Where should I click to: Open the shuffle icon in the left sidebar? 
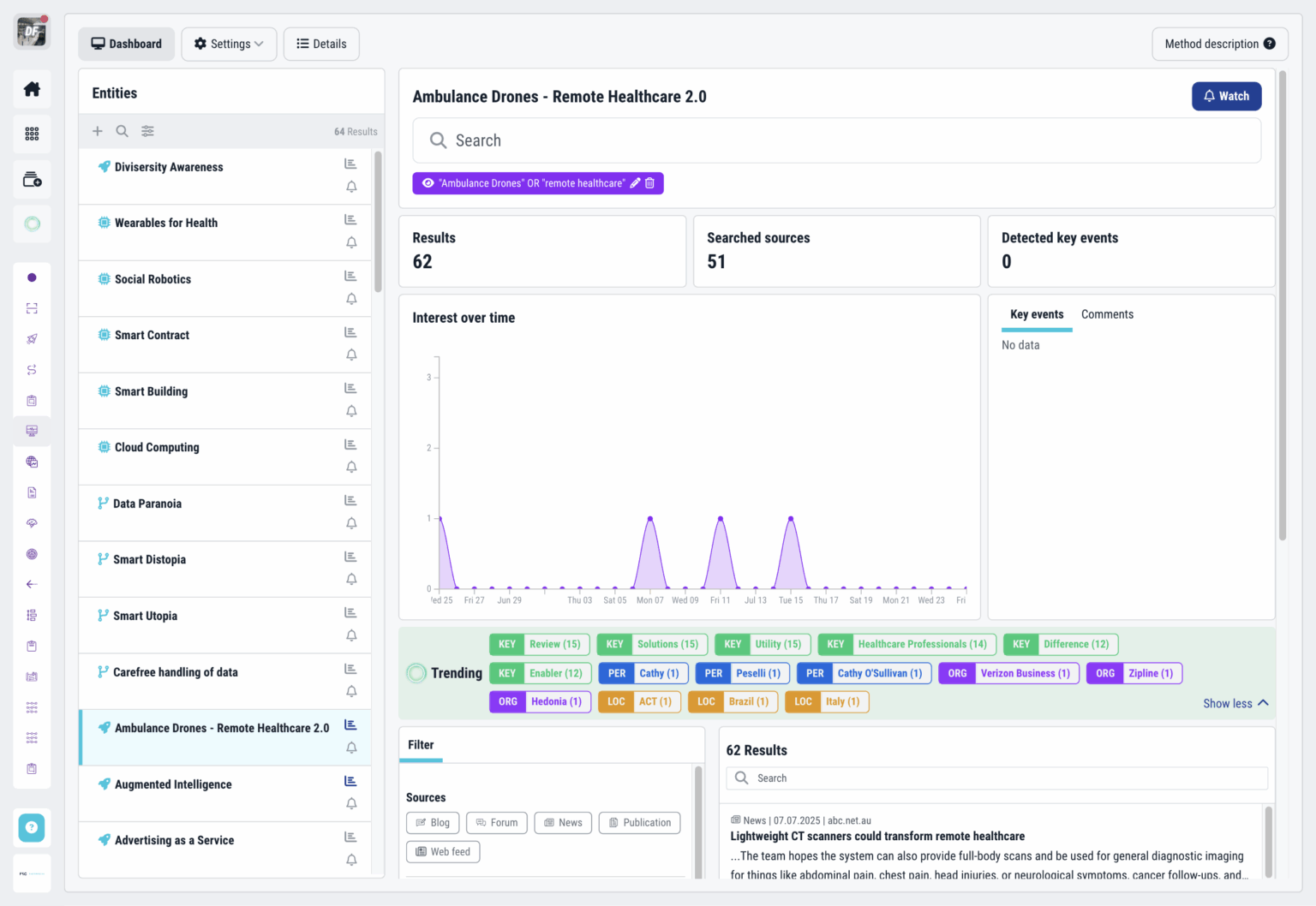(x=32, y=370)
